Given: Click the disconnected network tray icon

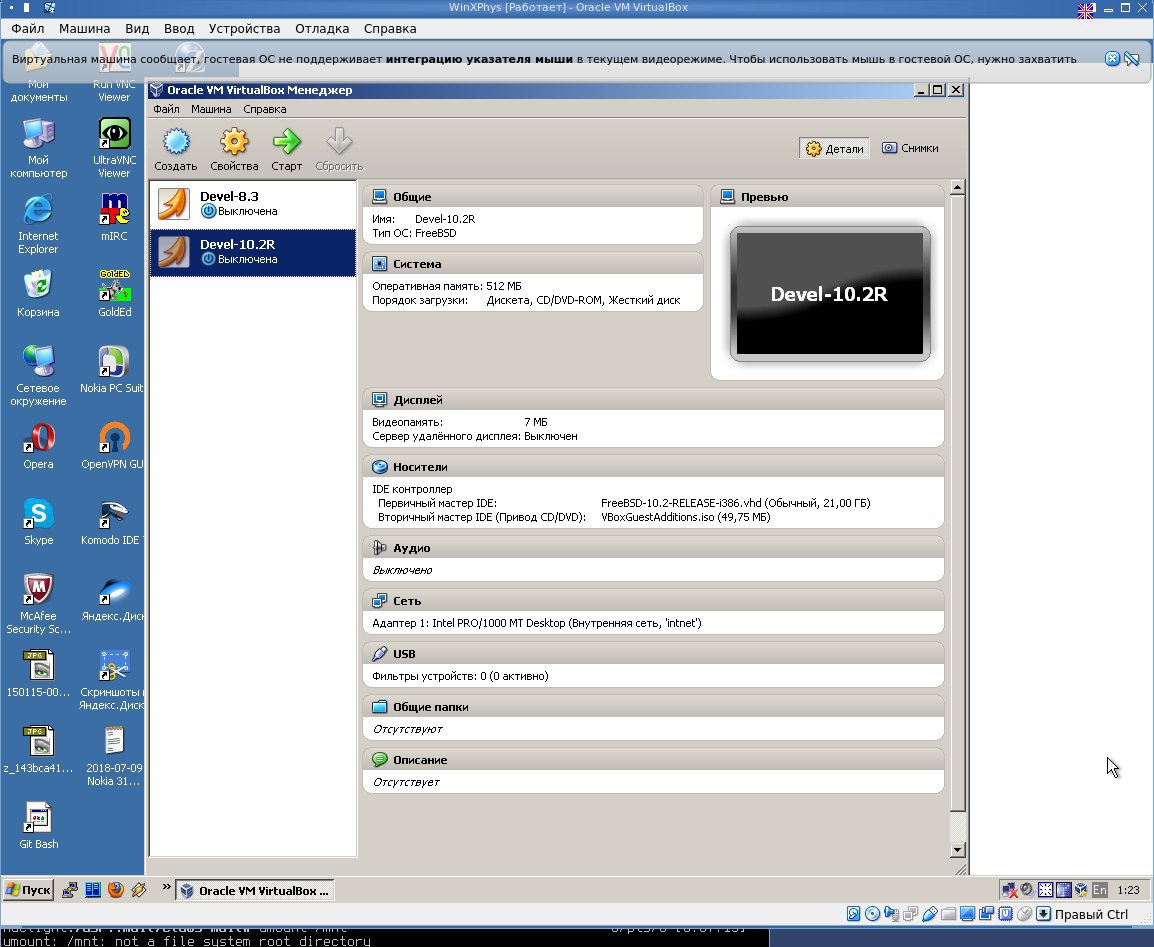Looking at the screenshot, I should click(x=1010, y=890).
